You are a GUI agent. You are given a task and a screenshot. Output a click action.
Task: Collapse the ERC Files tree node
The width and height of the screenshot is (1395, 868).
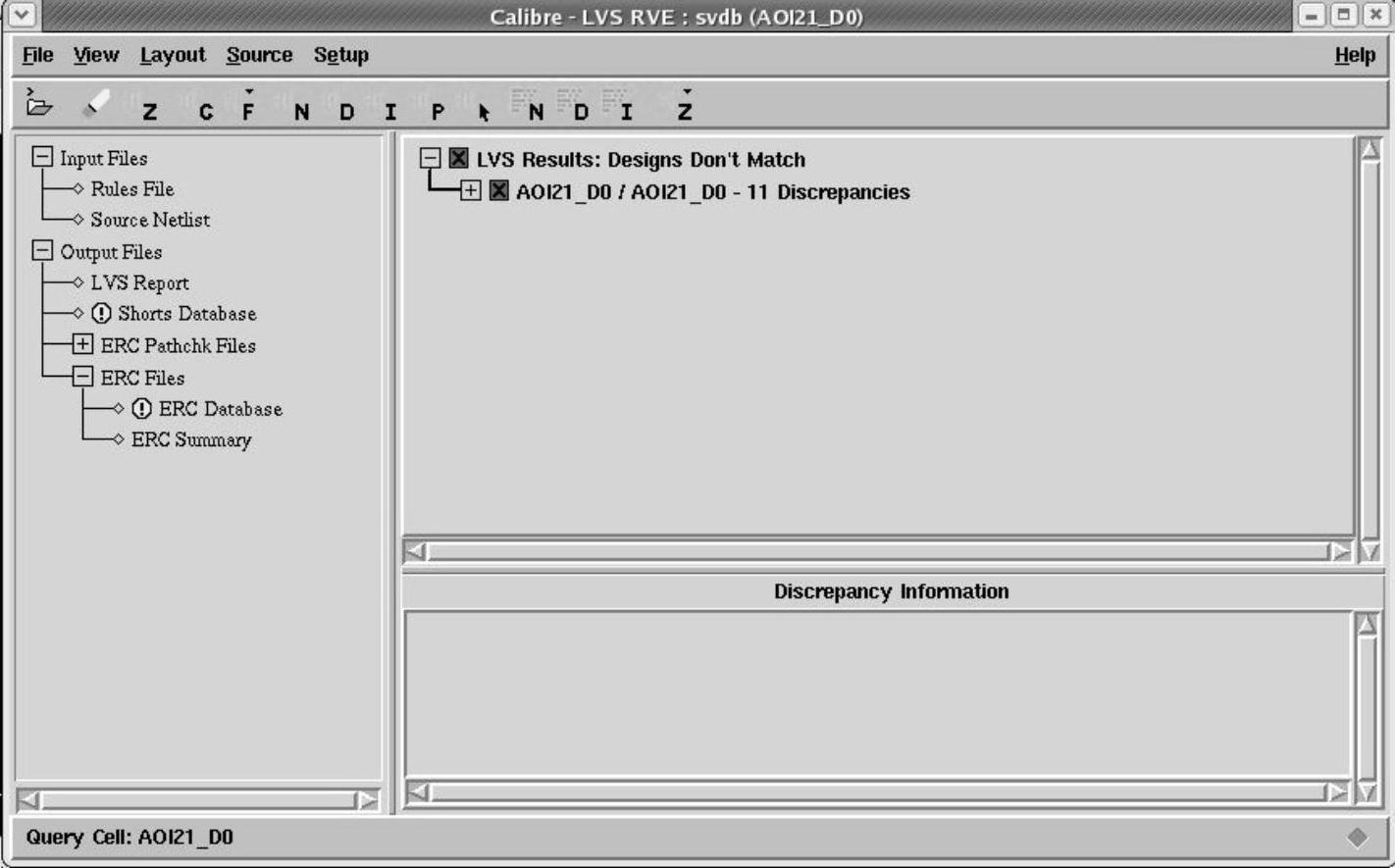coord(82,377)
